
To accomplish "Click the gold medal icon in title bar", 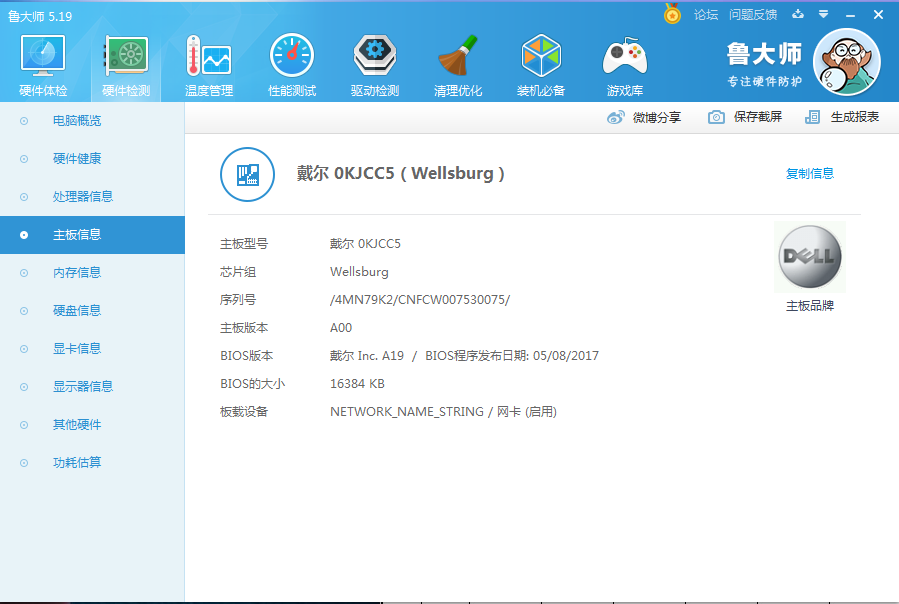I will pyautogui.click(x=673, y=14).
